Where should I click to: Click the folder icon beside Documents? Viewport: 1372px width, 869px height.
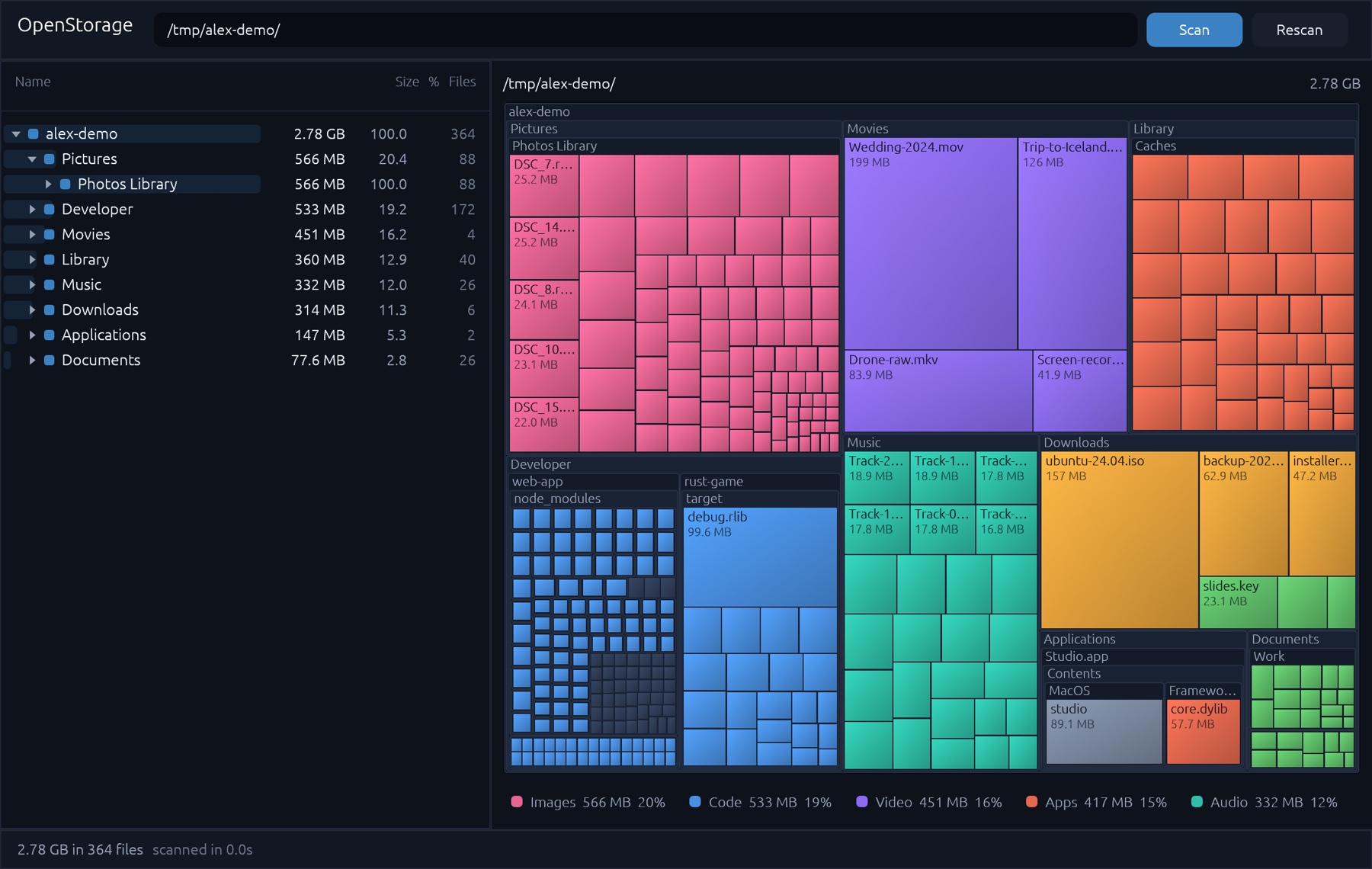(50, 361)
